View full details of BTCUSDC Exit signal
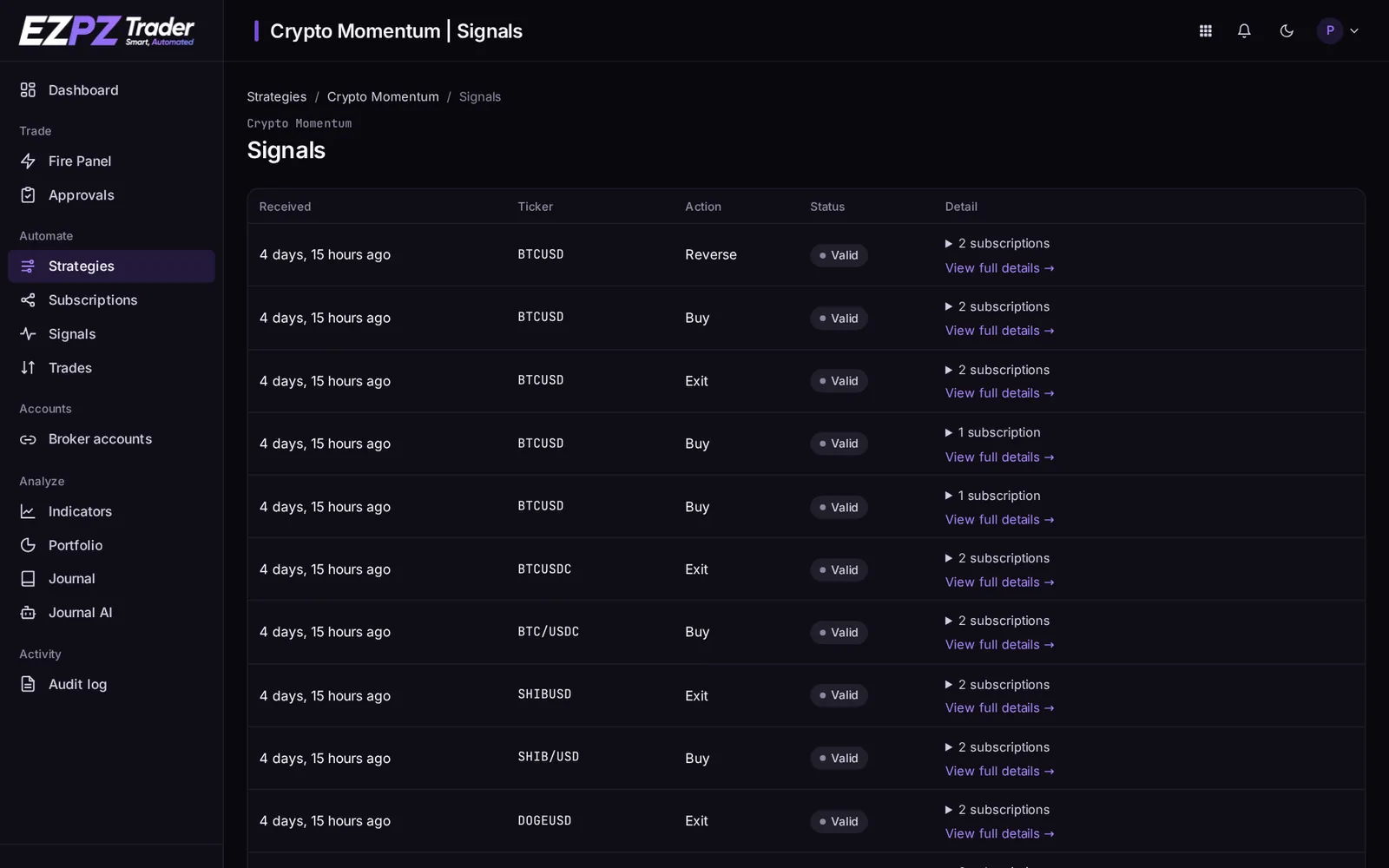The width and height of the screenshot is (1389, 868). (999, 582)
